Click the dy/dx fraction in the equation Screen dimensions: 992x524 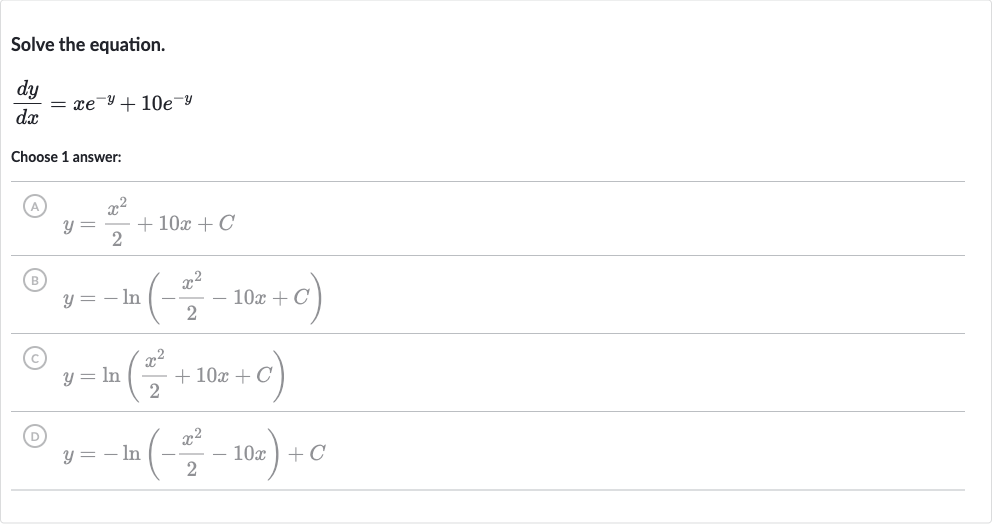coord(27,103)
